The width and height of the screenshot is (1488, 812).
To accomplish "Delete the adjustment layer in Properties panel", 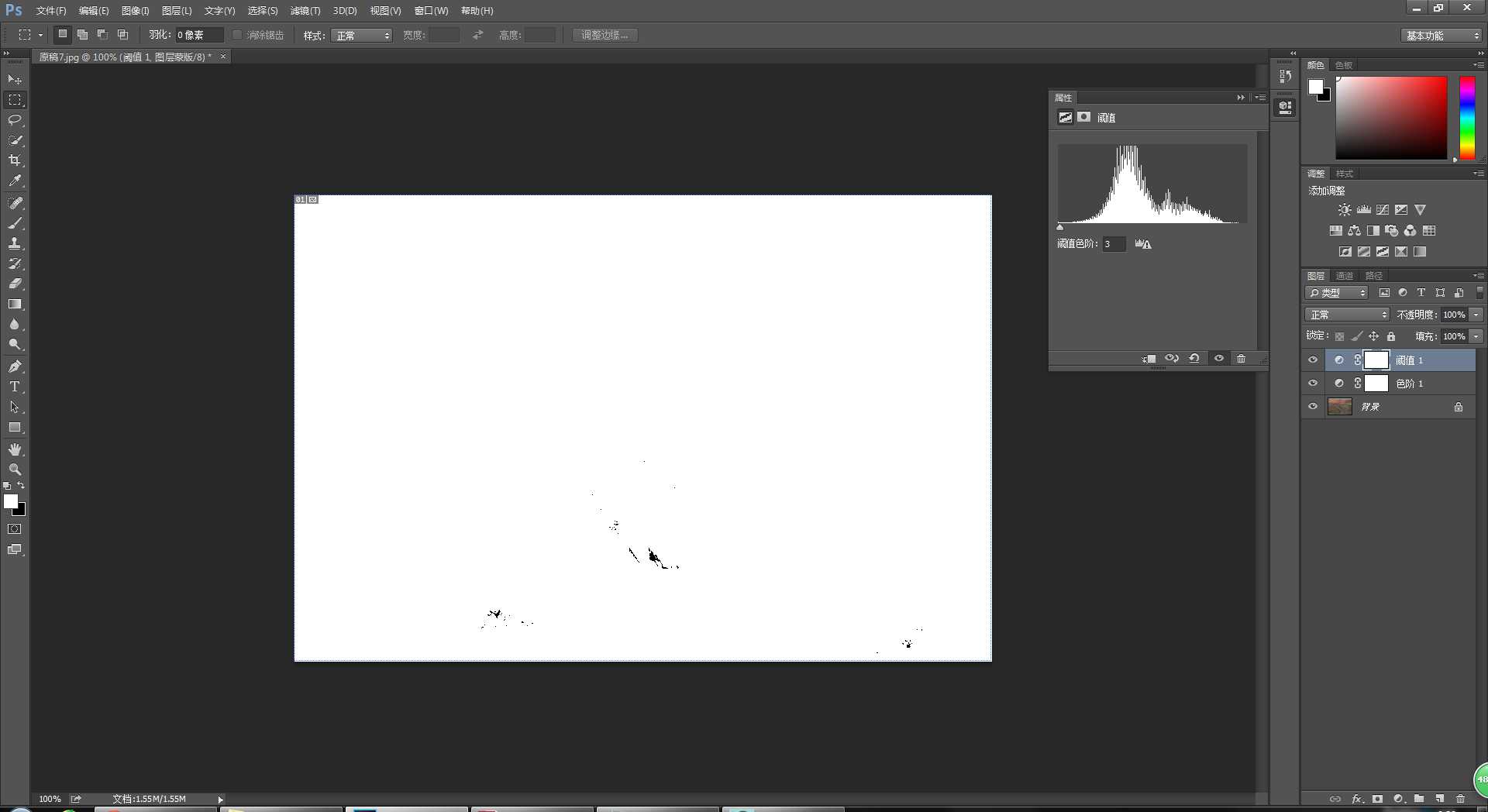I will point(1241,359).
